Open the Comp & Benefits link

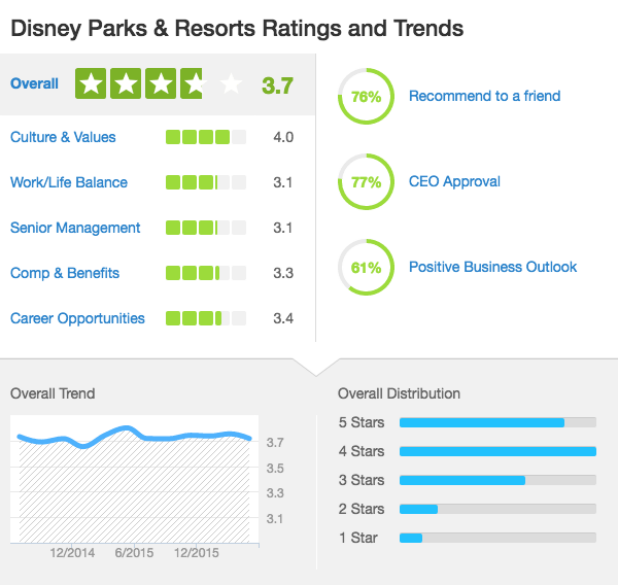click(x=65, y=273)
